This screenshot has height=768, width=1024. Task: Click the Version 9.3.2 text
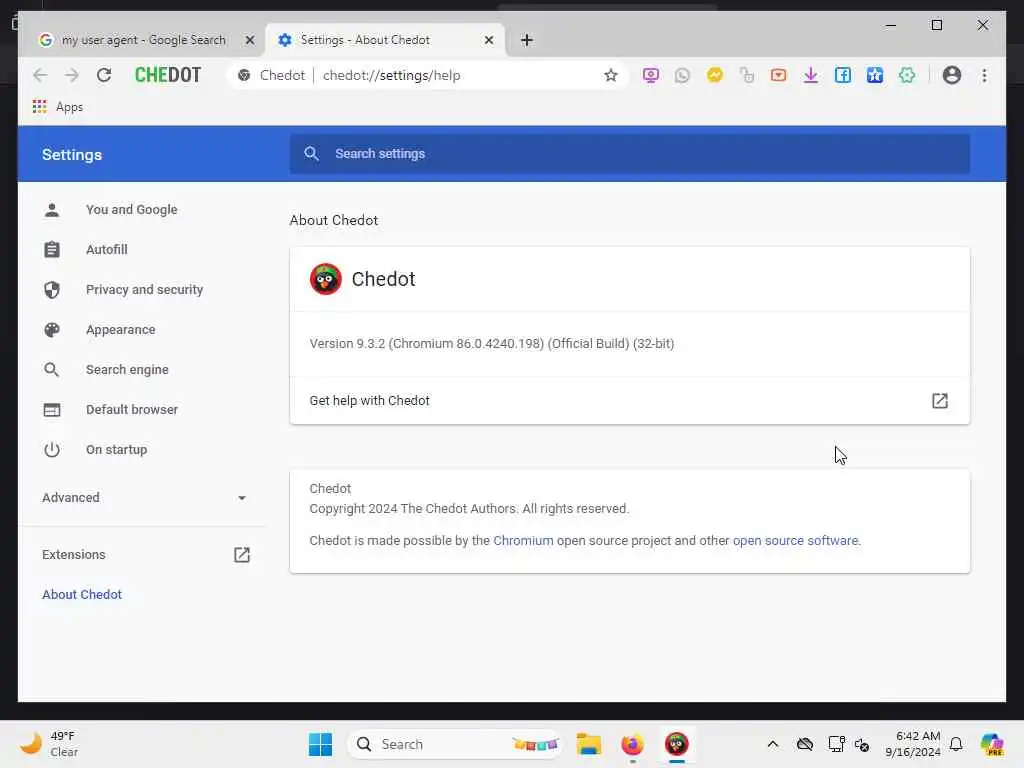(x=491, y=344)
